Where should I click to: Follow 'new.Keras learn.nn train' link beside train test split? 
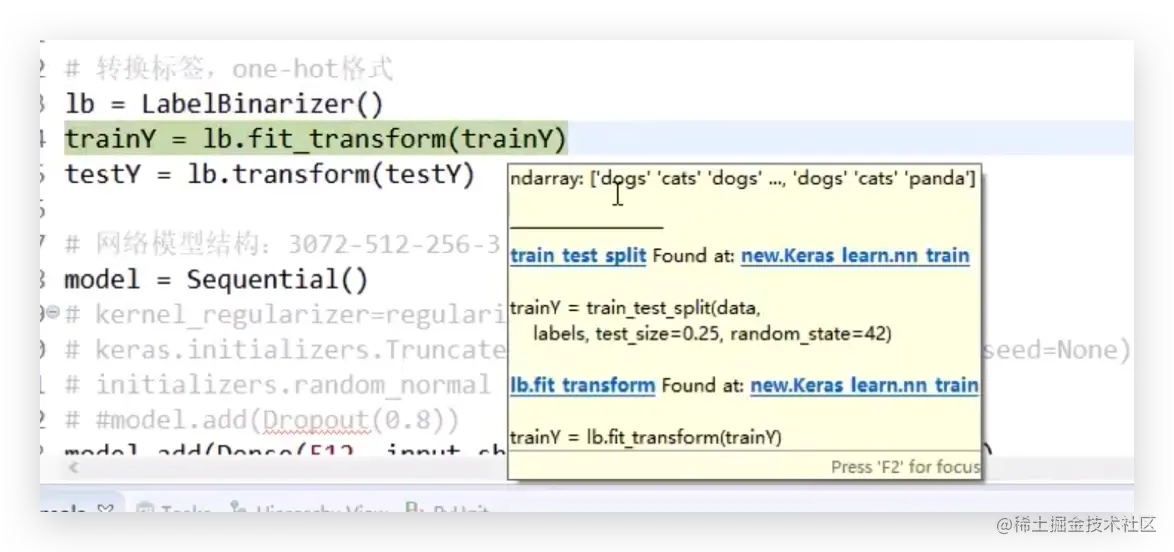pos(855,256)
